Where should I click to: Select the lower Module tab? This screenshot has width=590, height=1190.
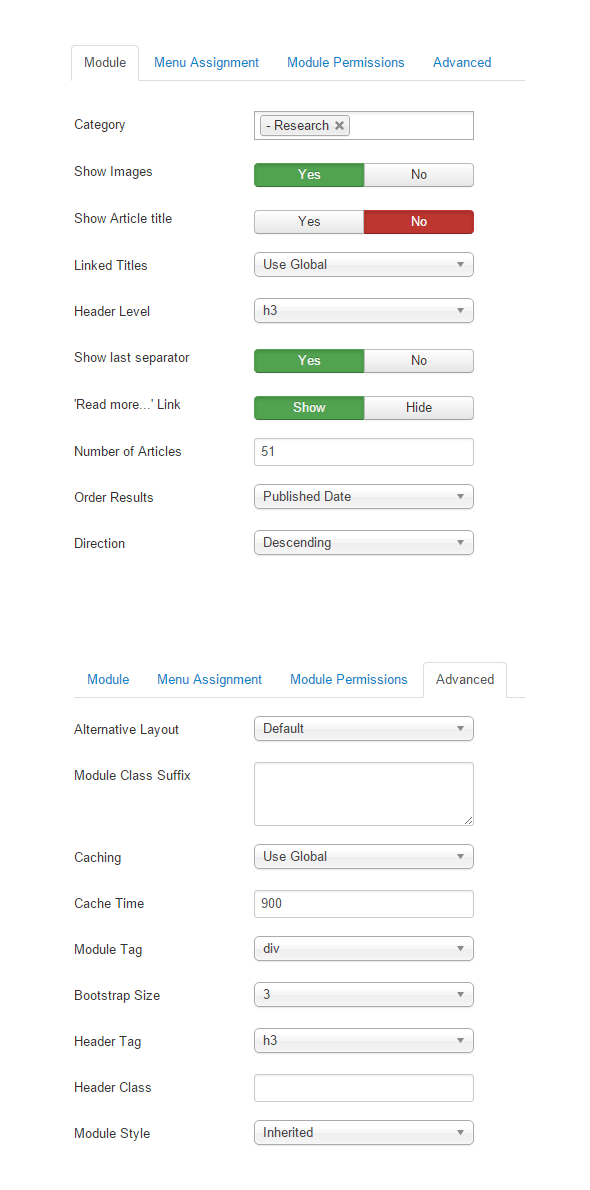108,680
